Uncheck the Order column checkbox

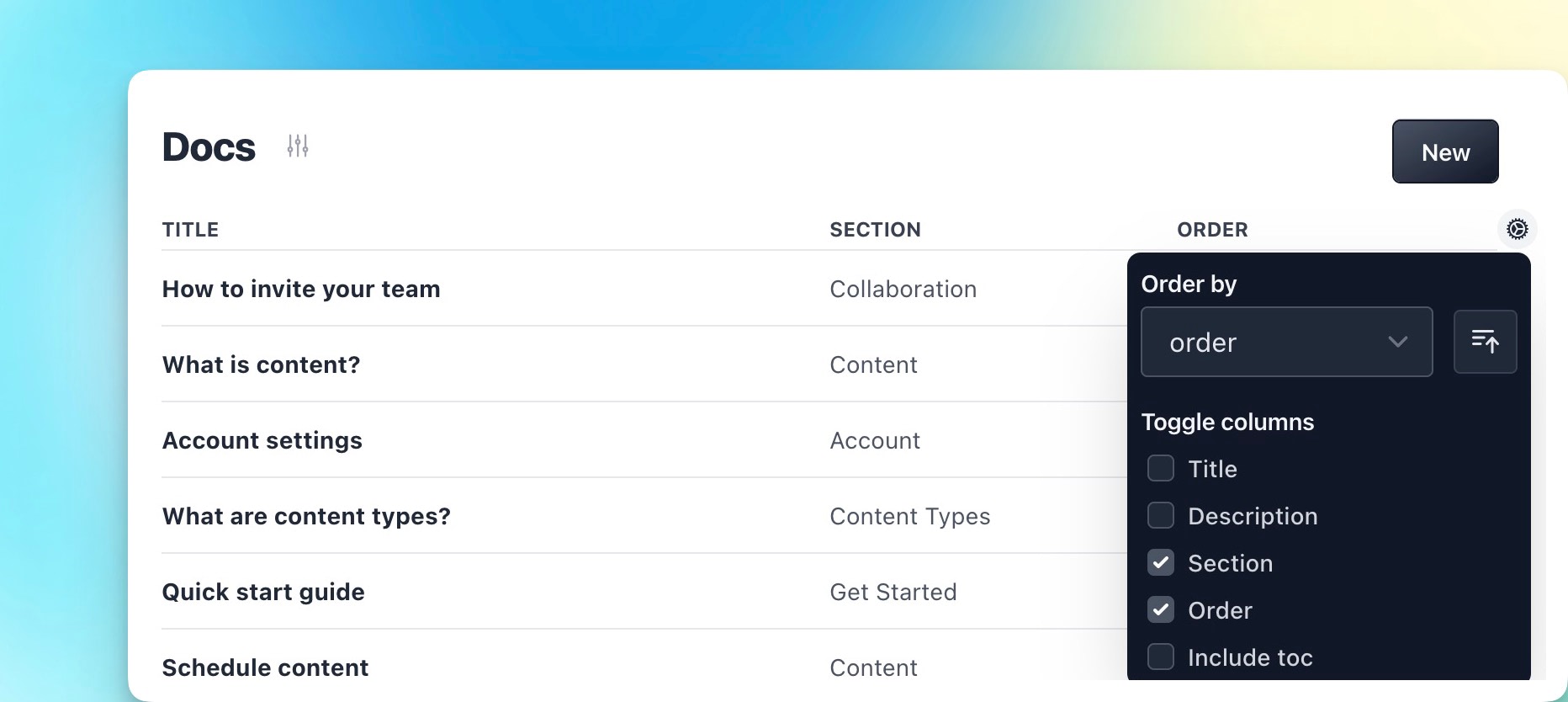coord(1161,610)
